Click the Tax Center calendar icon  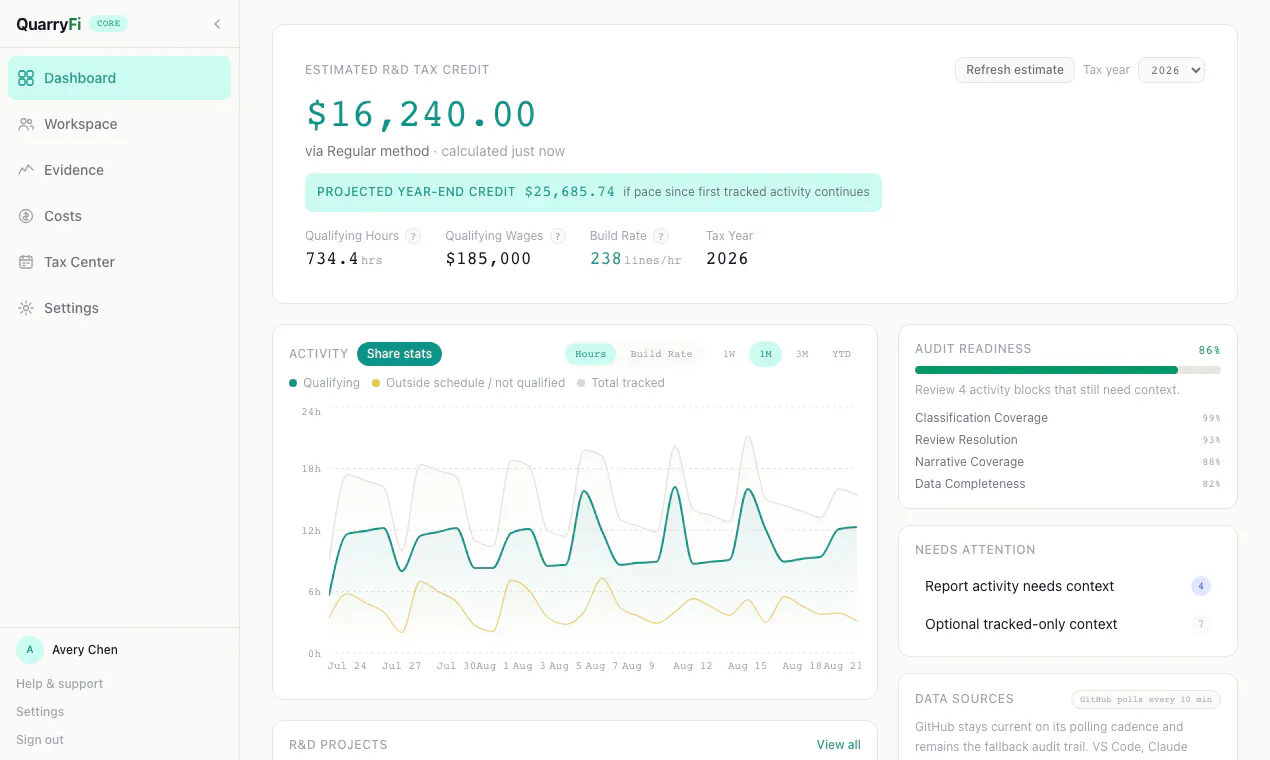(26, 262)
